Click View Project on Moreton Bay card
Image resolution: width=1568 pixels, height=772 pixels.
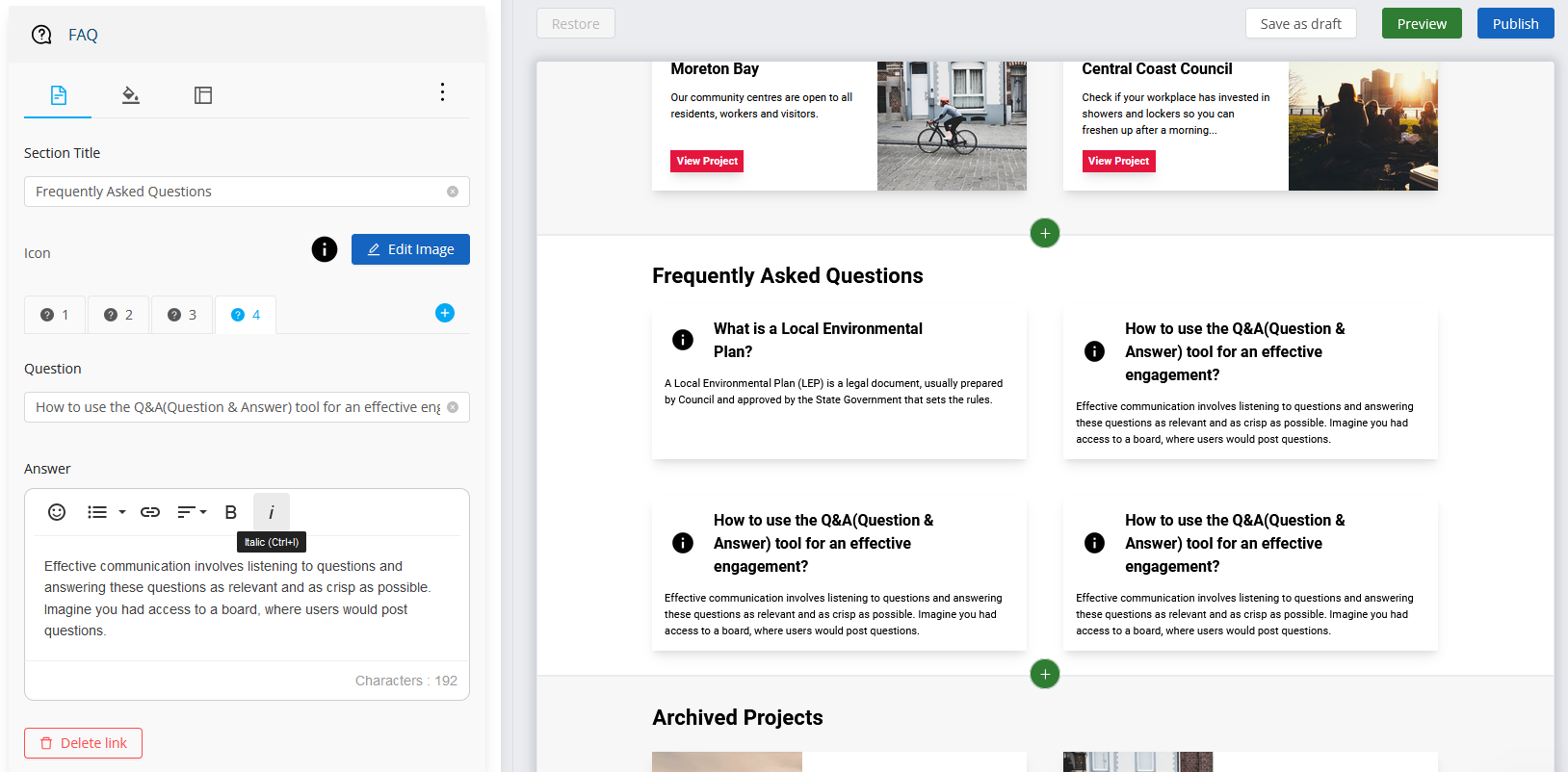(x=707, y=161)
